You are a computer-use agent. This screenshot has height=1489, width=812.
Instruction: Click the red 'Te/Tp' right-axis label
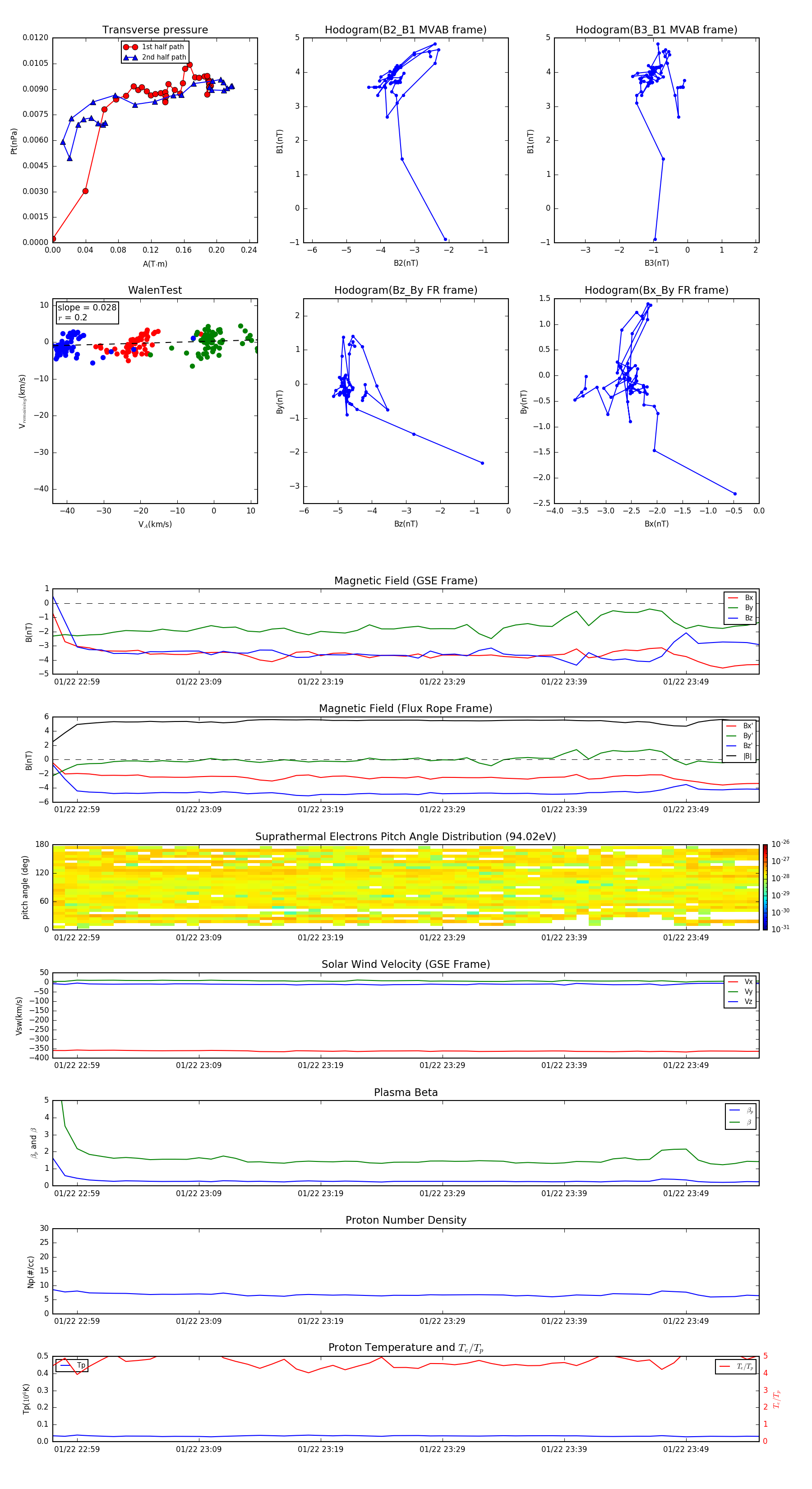click(x=777, y=1399)
